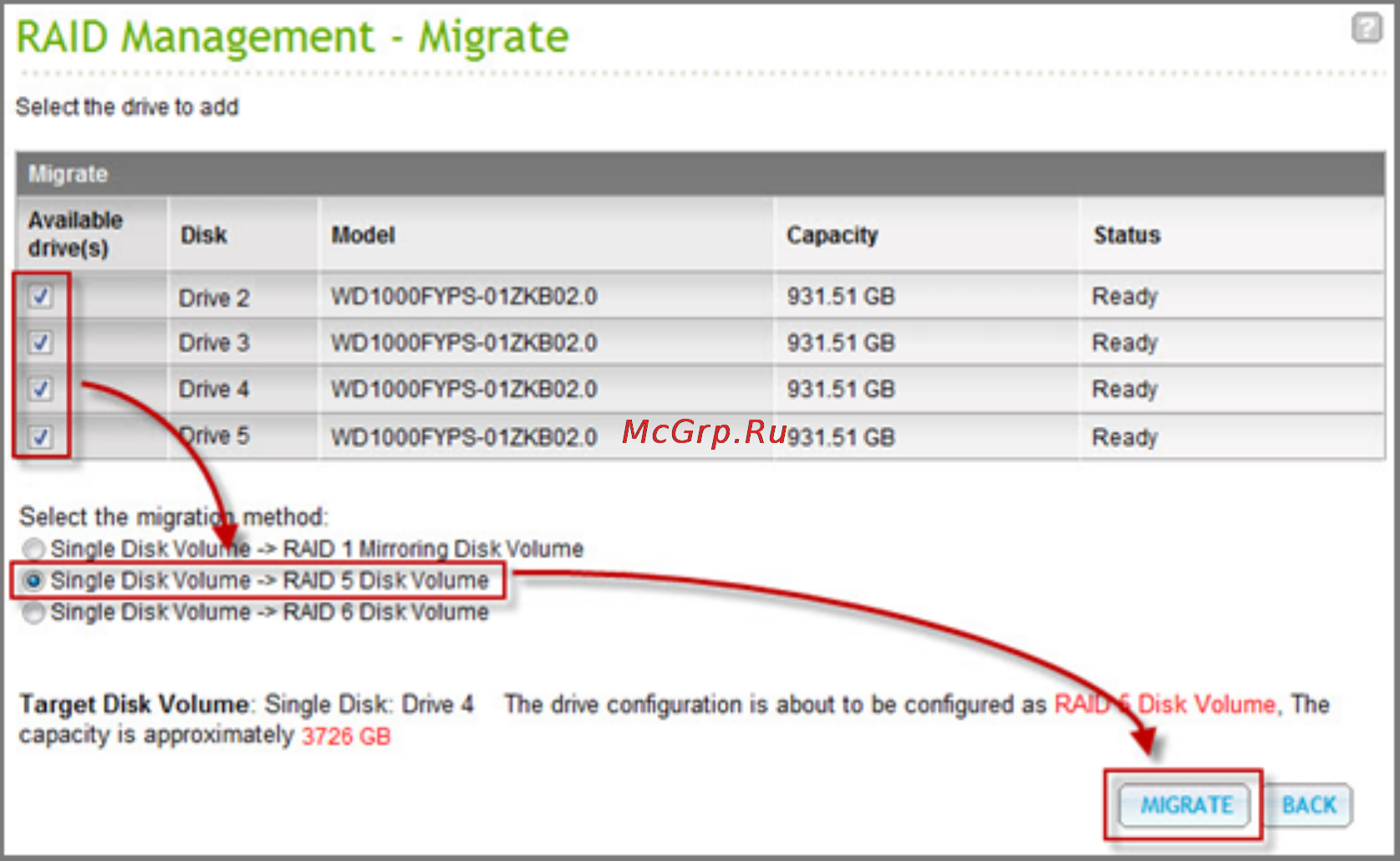The width and height of the screenshot is (1400, 861).
Task: Click the Migrate table title bar
Action: click(700, 174)
